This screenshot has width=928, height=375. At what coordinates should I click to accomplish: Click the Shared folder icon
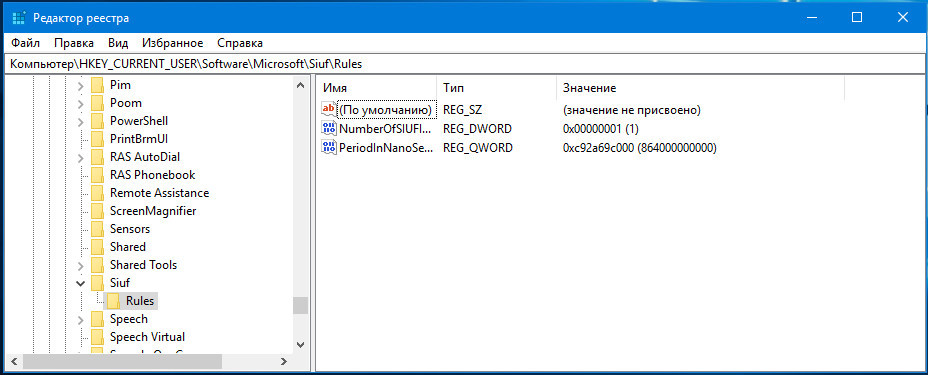click(x=98, y=247)
